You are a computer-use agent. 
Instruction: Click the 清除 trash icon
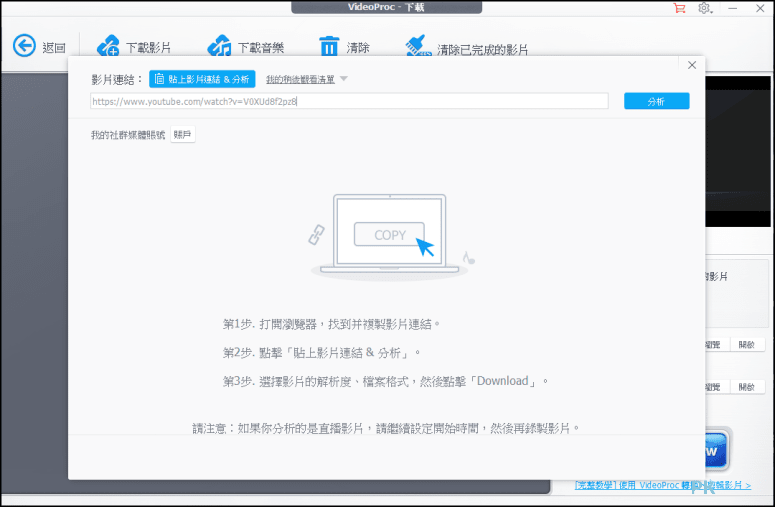click(329, 46)
